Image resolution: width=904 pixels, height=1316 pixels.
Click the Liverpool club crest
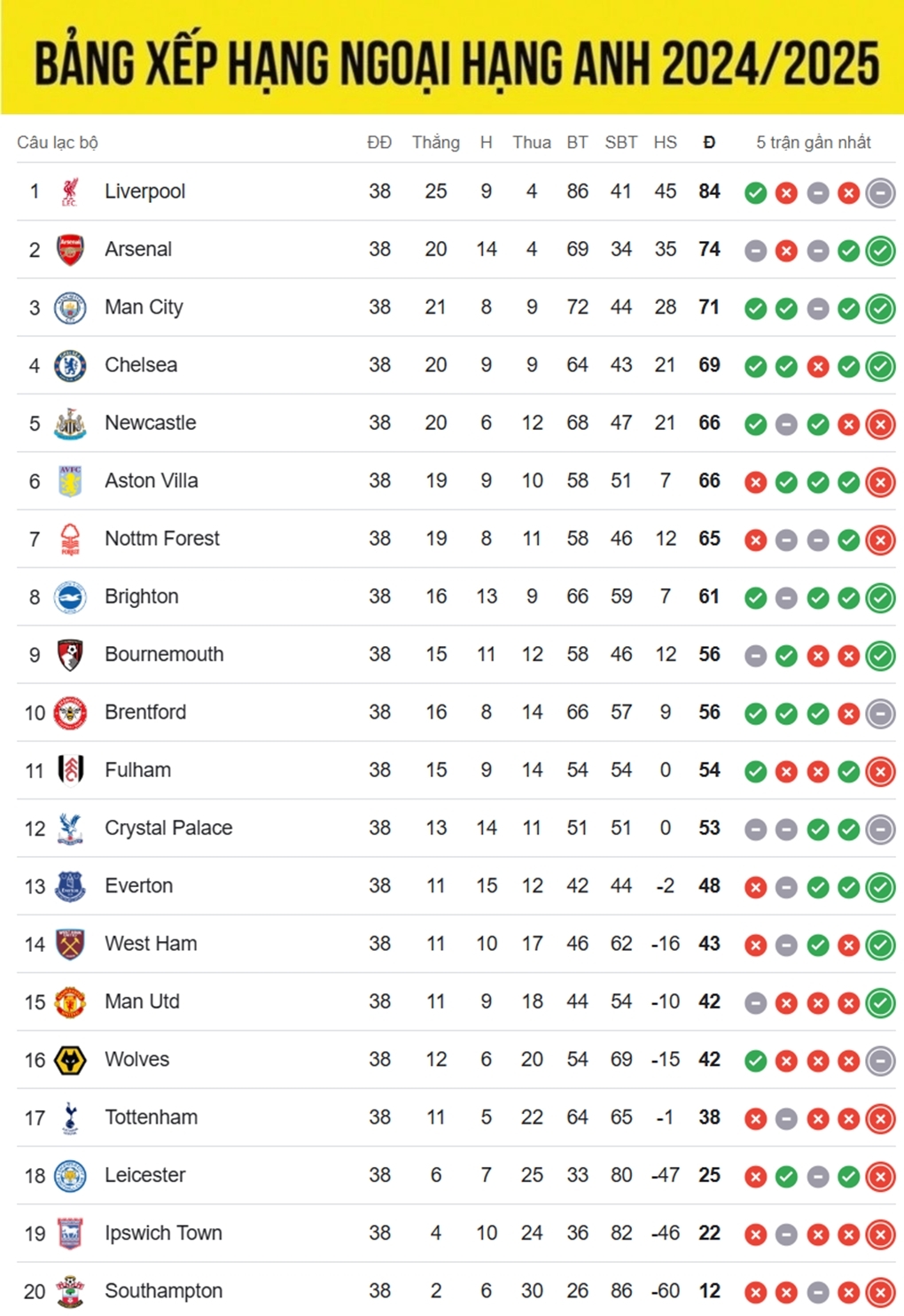point(70,191)
